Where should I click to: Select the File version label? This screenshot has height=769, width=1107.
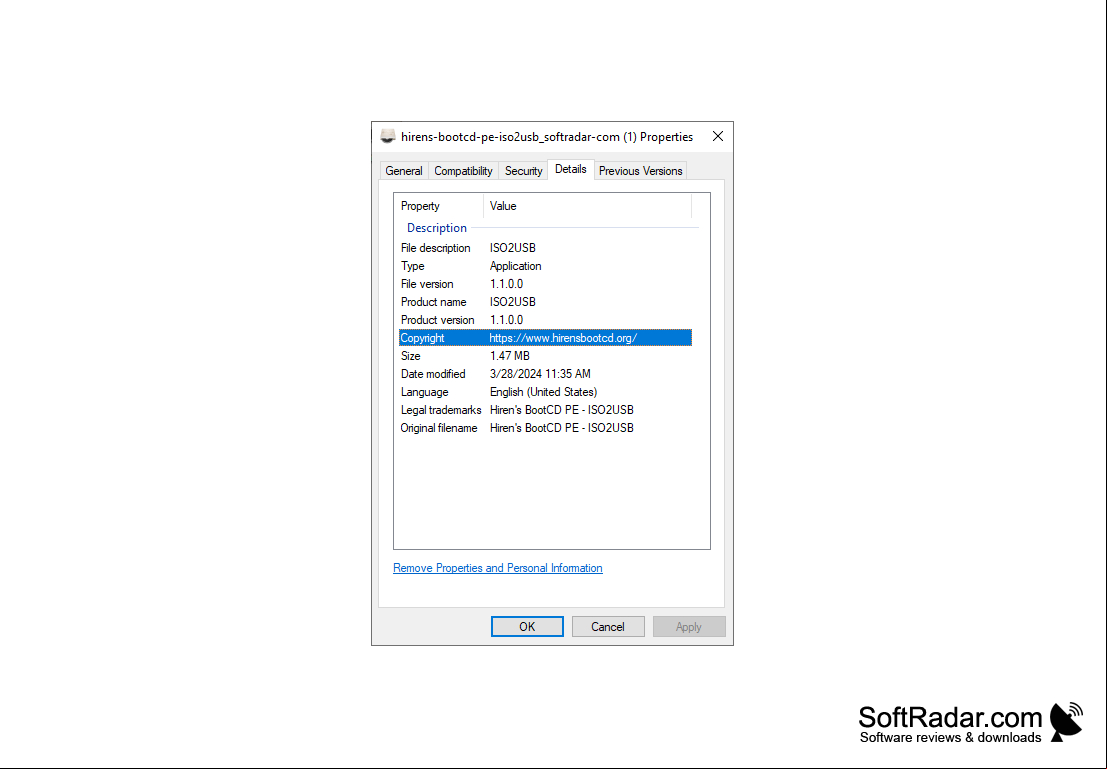point(427,284)
